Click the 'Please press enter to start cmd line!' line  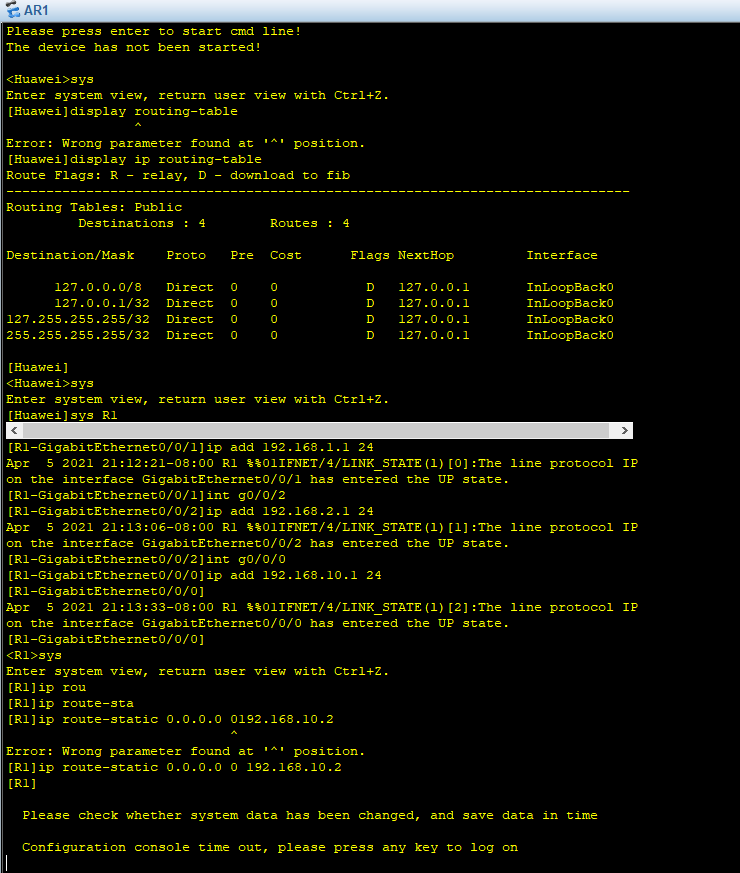click(154, 32)
